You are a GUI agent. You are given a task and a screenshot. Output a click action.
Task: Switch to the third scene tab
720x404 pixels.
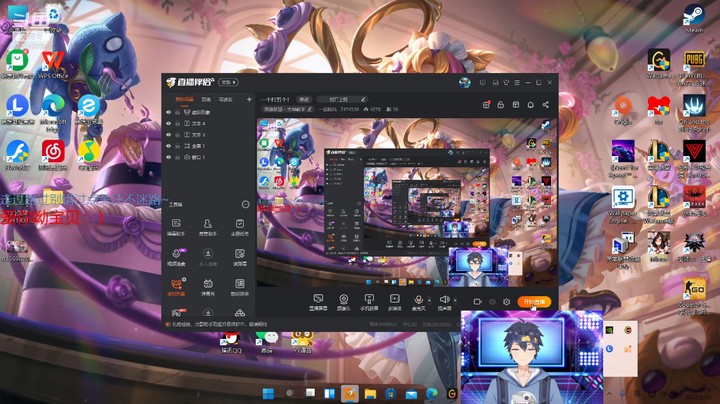225,100
